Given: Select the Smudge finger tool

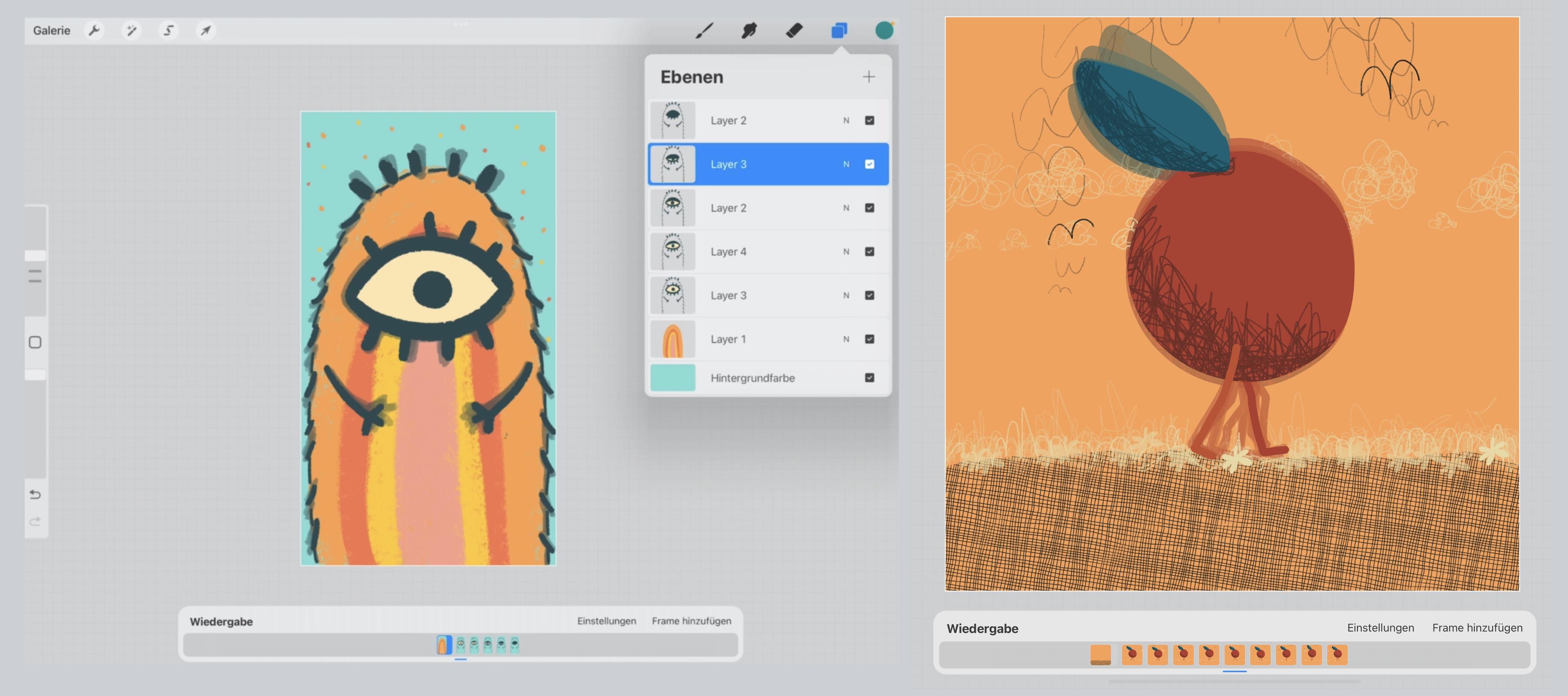Looking at the screenshot, I should 749,31.
